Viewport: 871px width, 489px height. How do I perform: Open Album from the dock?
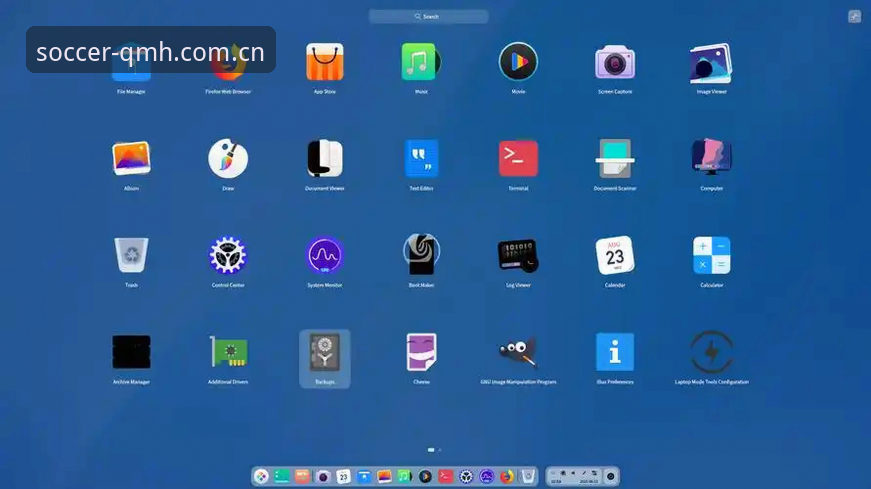point(384,476)
